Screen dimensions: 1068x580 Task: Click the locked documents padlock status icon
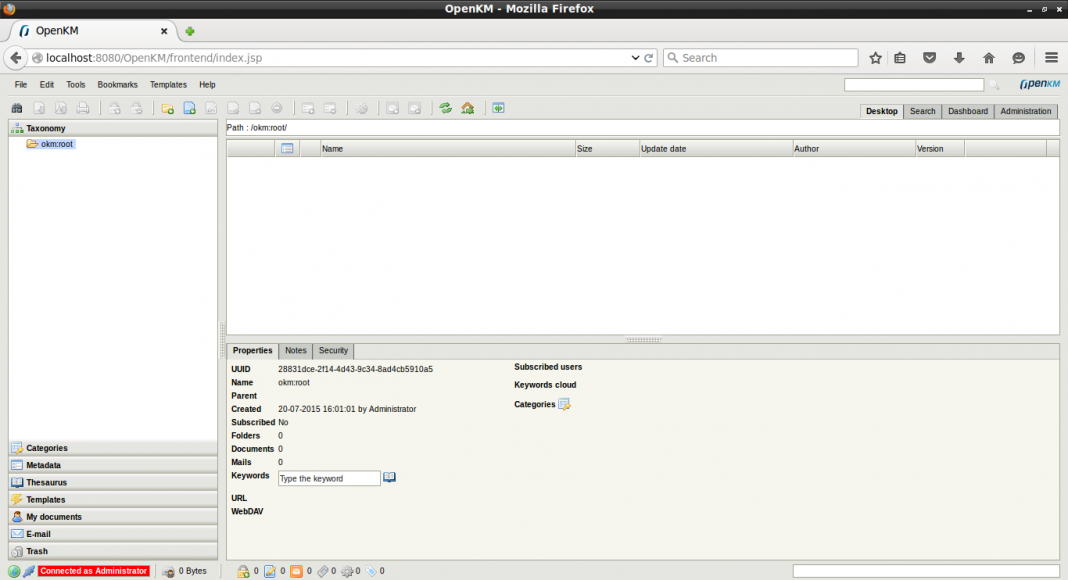243,571
